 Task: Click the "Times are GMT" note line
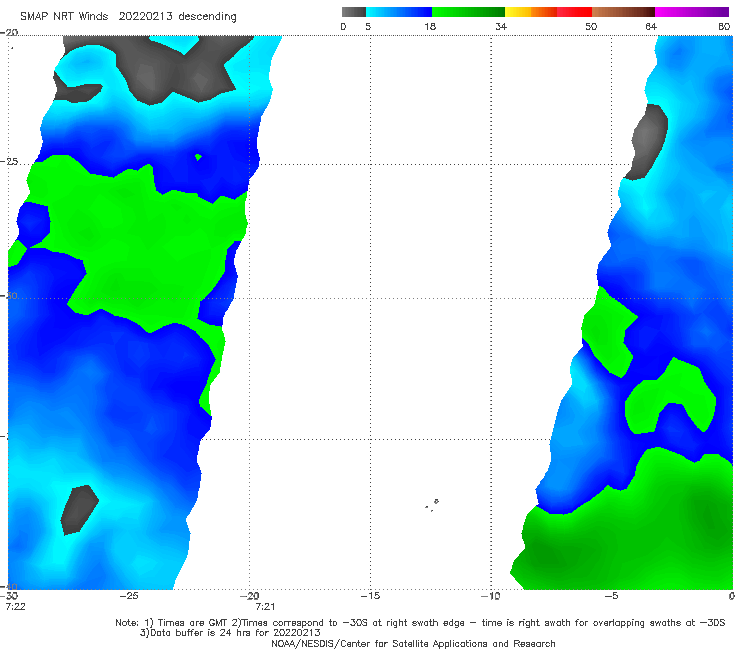(420, 623)
